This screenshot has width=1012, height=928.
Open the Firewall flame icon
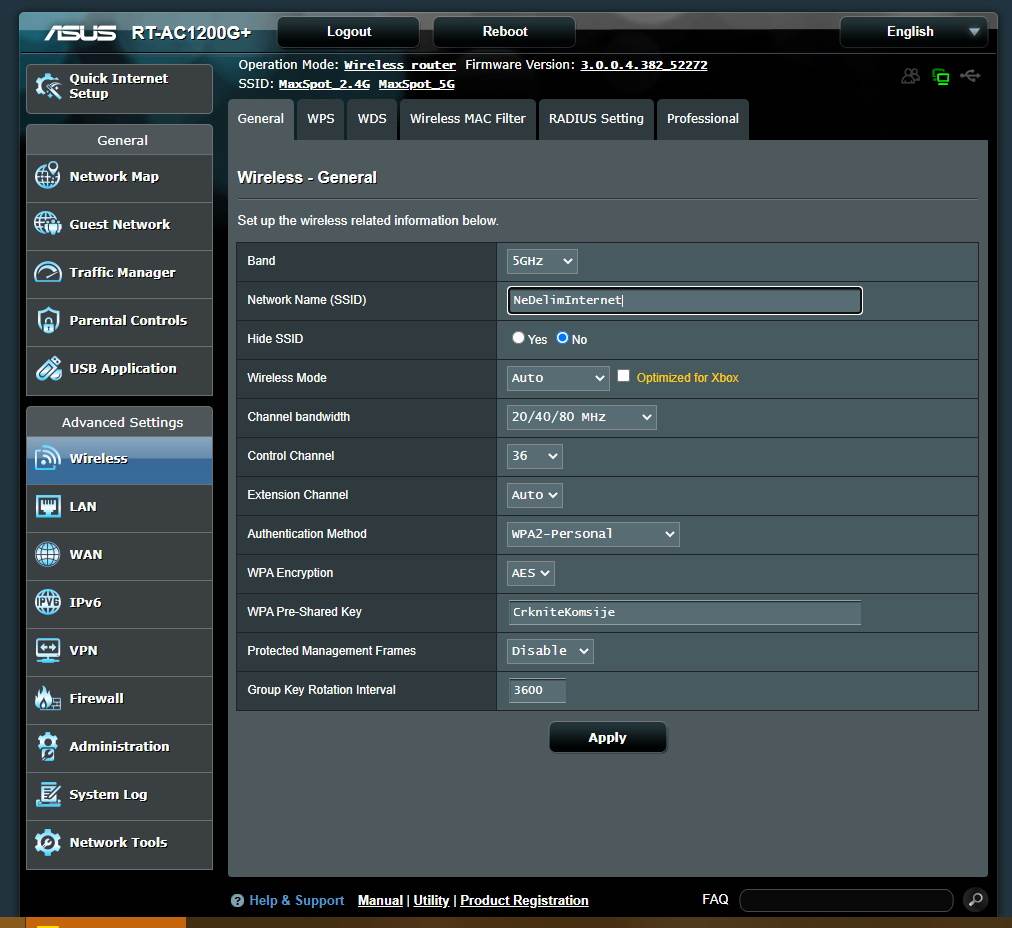pyautogui.click(x=47, y=699)
